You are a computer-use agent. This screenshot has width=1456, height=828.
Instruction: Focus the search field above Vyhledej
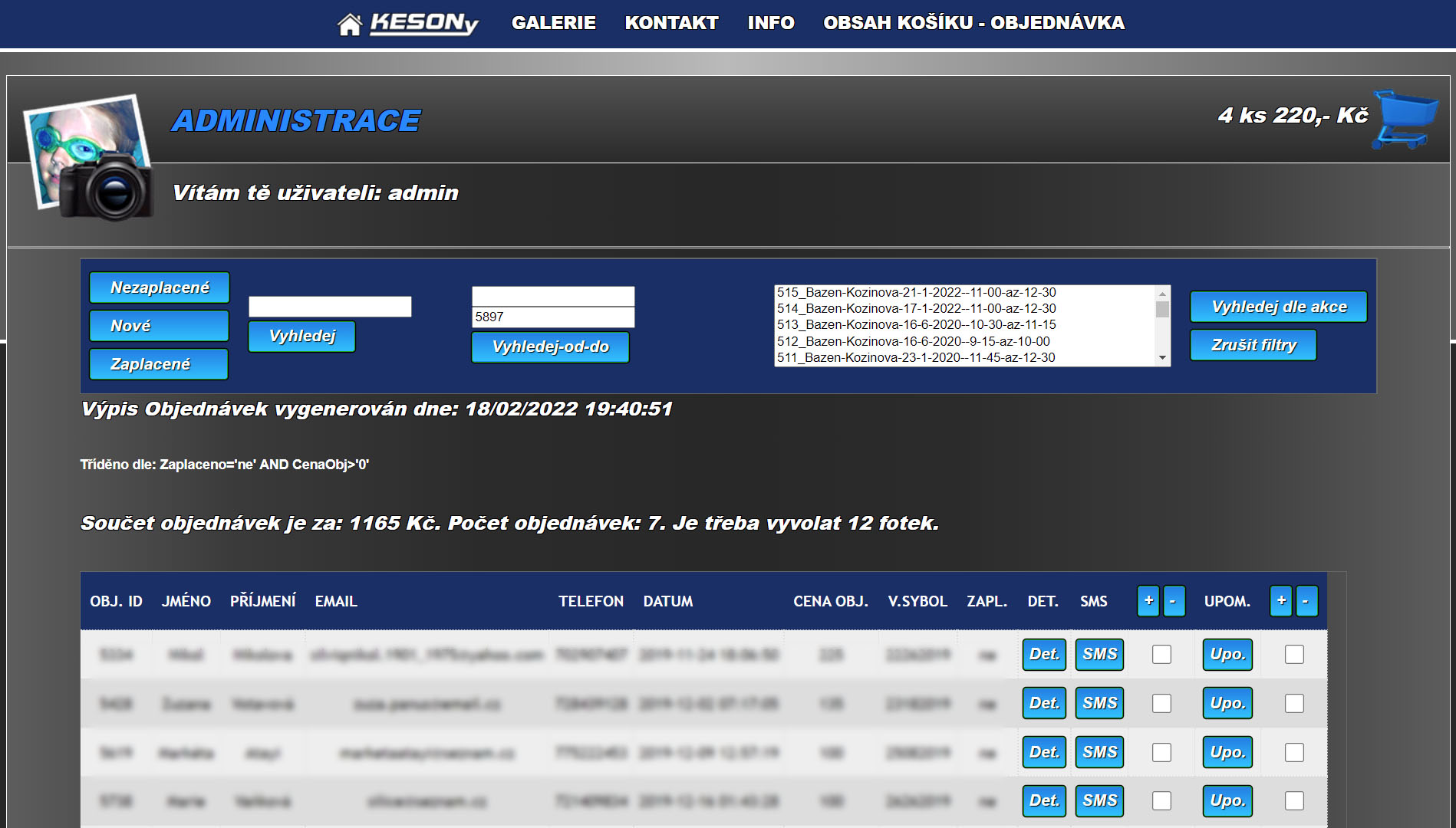tap(330, 307)
